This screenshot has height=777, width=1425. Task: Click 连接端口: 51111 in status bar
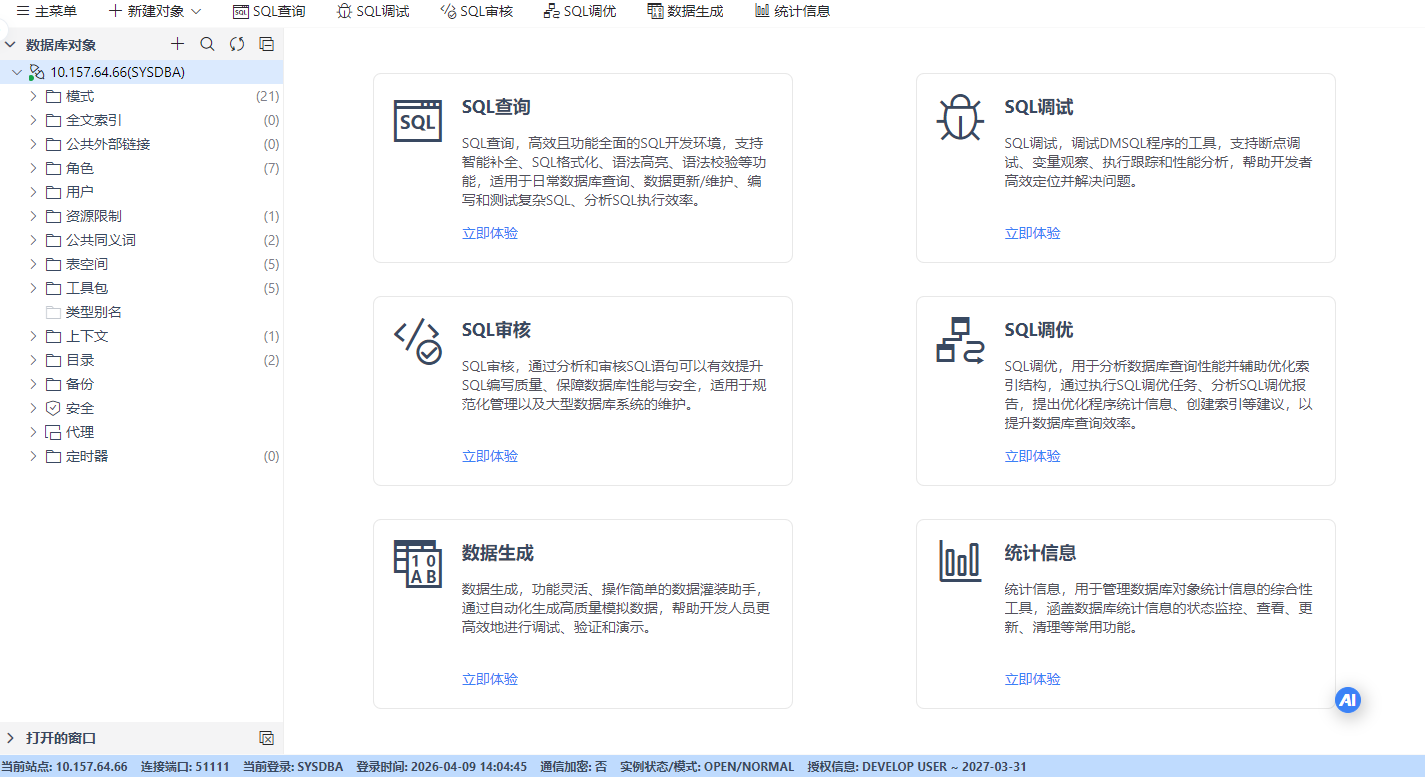click(185, 767)
